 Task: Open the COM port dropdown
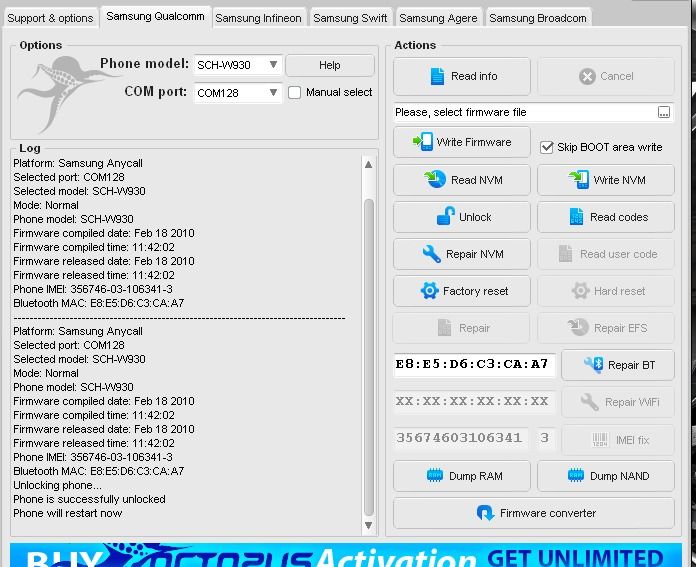point(238,92)
